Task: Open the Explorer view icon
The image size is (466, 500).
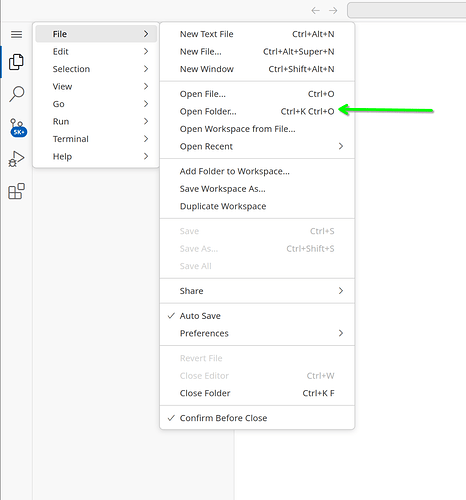Action: 16,62
